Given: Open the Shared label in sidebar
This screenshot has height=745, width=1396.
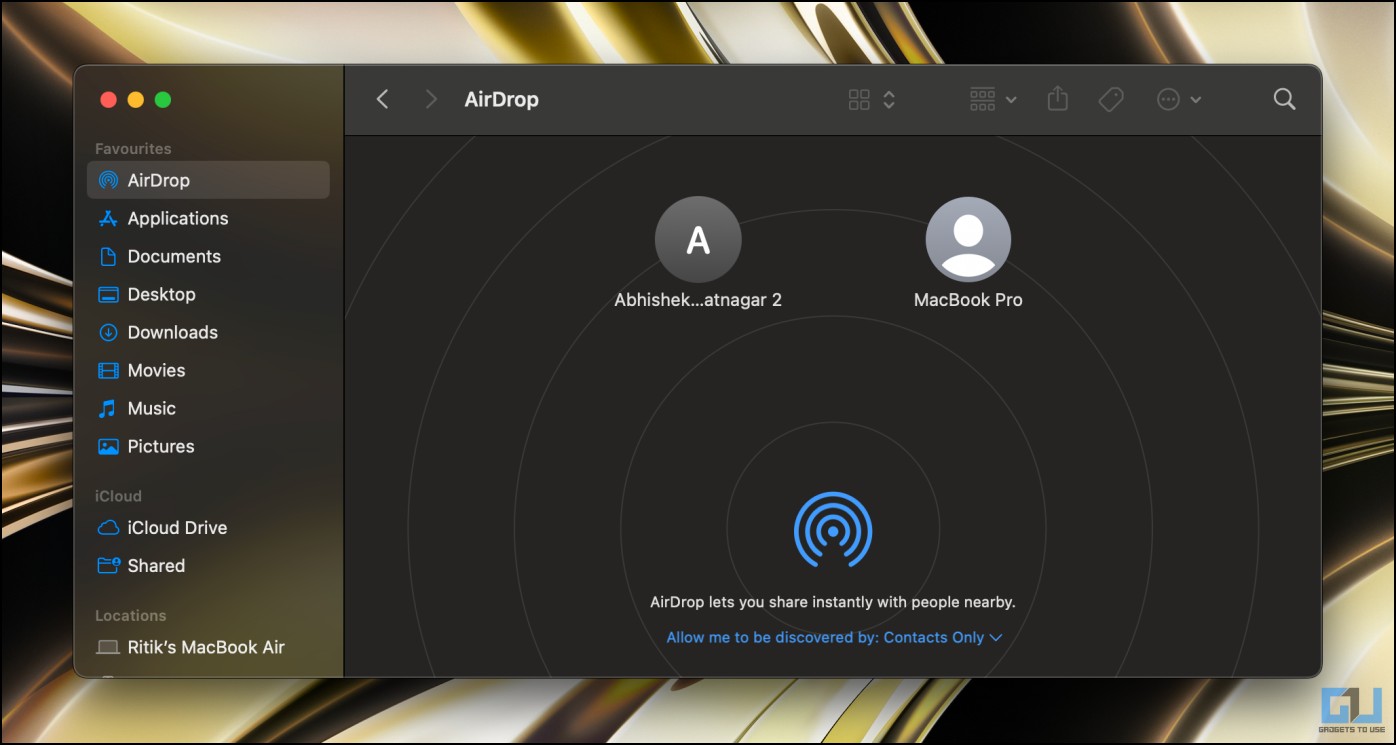Looking at the screenshot, I should [x=156, y=566].
